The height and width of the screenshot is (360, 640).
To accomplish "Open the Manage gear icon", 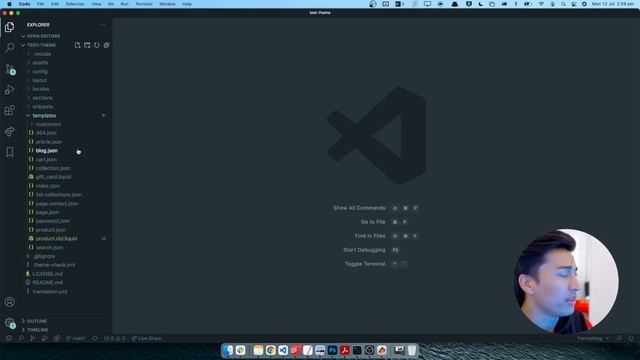I will pos(10,323).
